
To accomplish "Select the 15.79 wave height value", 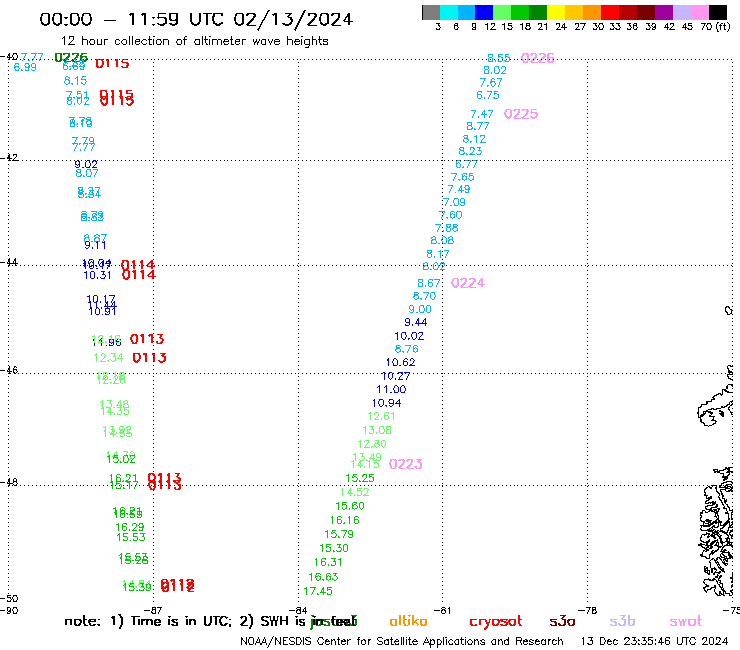I will [x=339, y=534].
